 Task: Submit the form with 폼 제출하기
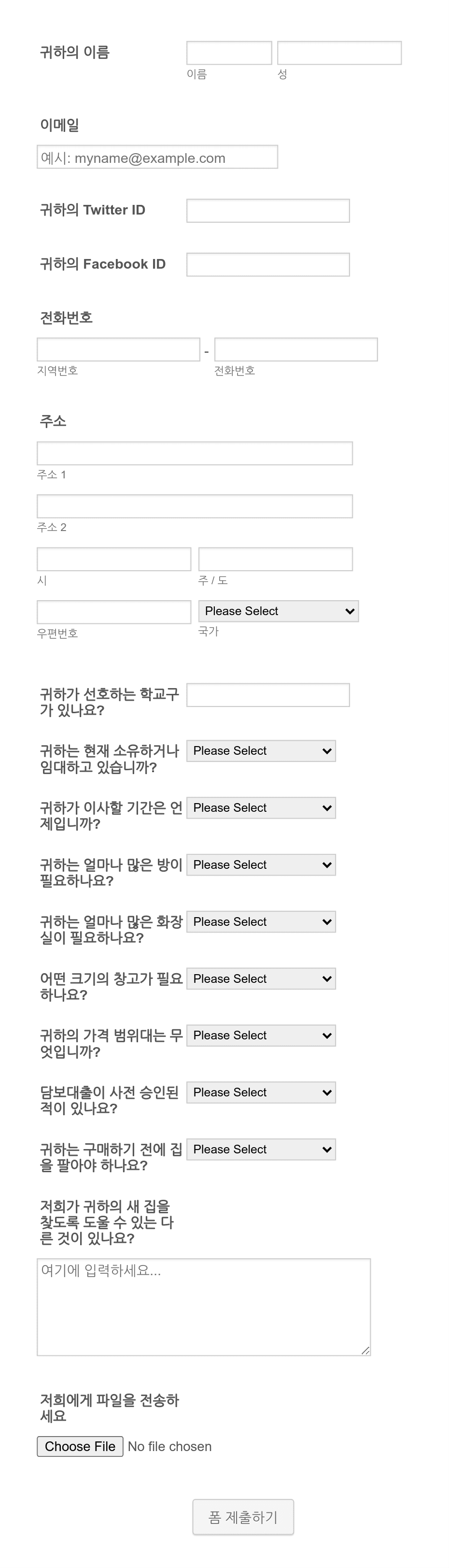pos(243,1517)
